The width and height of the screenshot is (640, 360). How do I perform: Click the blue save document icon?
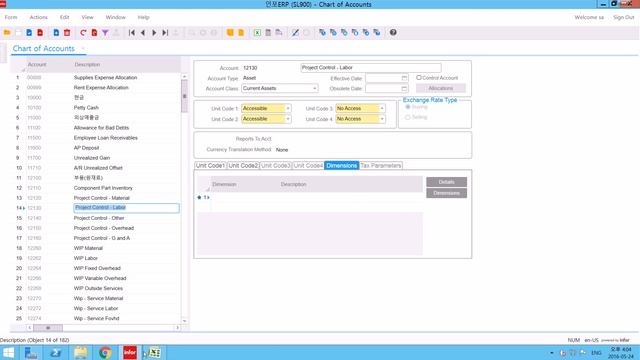coord(29,33)
